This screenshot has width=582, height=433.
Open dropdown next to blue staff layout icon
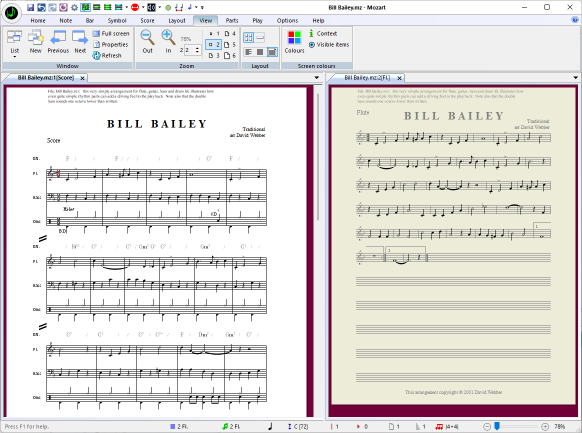coord(127,7)
